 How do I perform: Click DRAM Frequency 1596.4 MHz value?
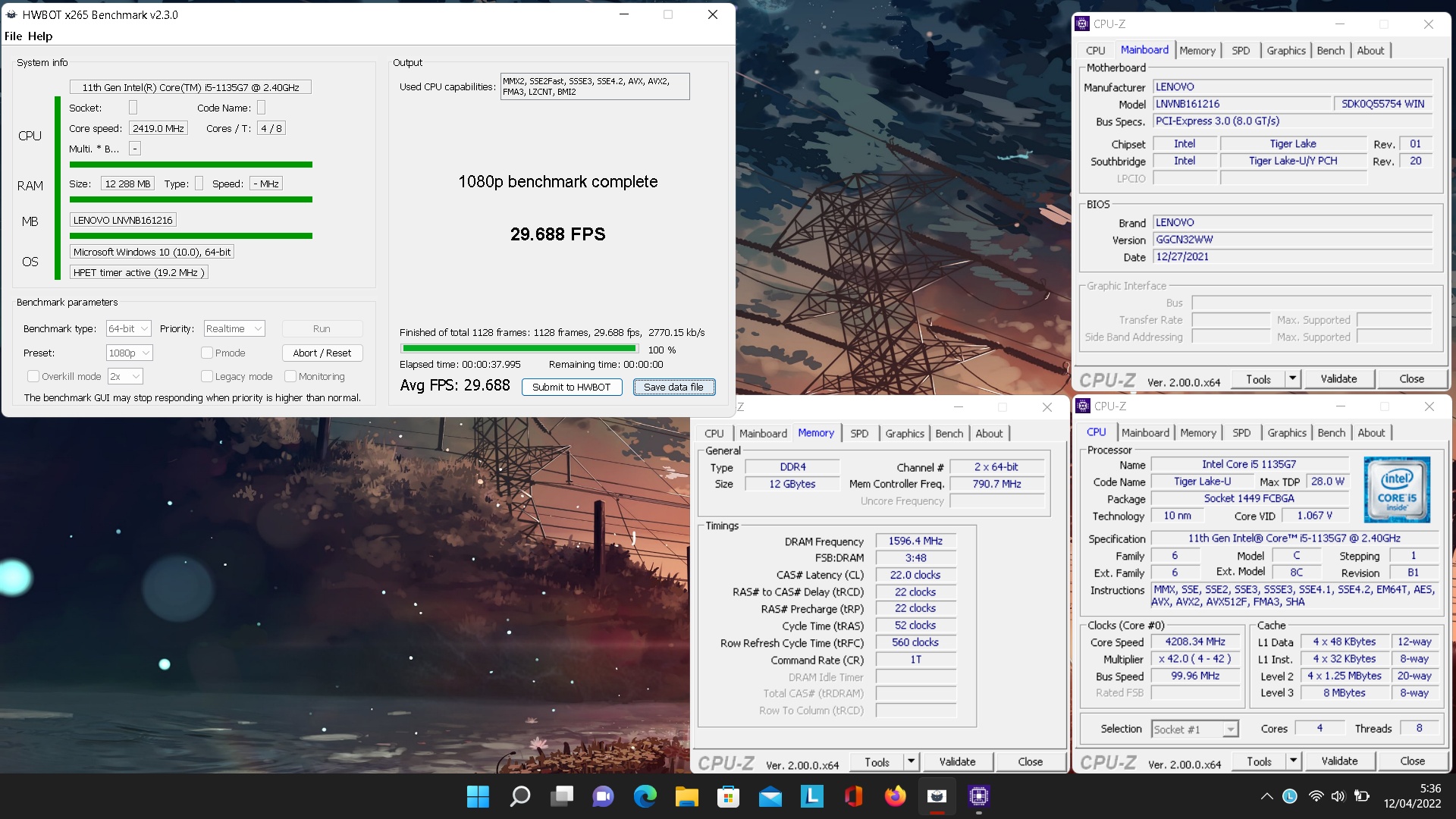[x=915, y=541]
